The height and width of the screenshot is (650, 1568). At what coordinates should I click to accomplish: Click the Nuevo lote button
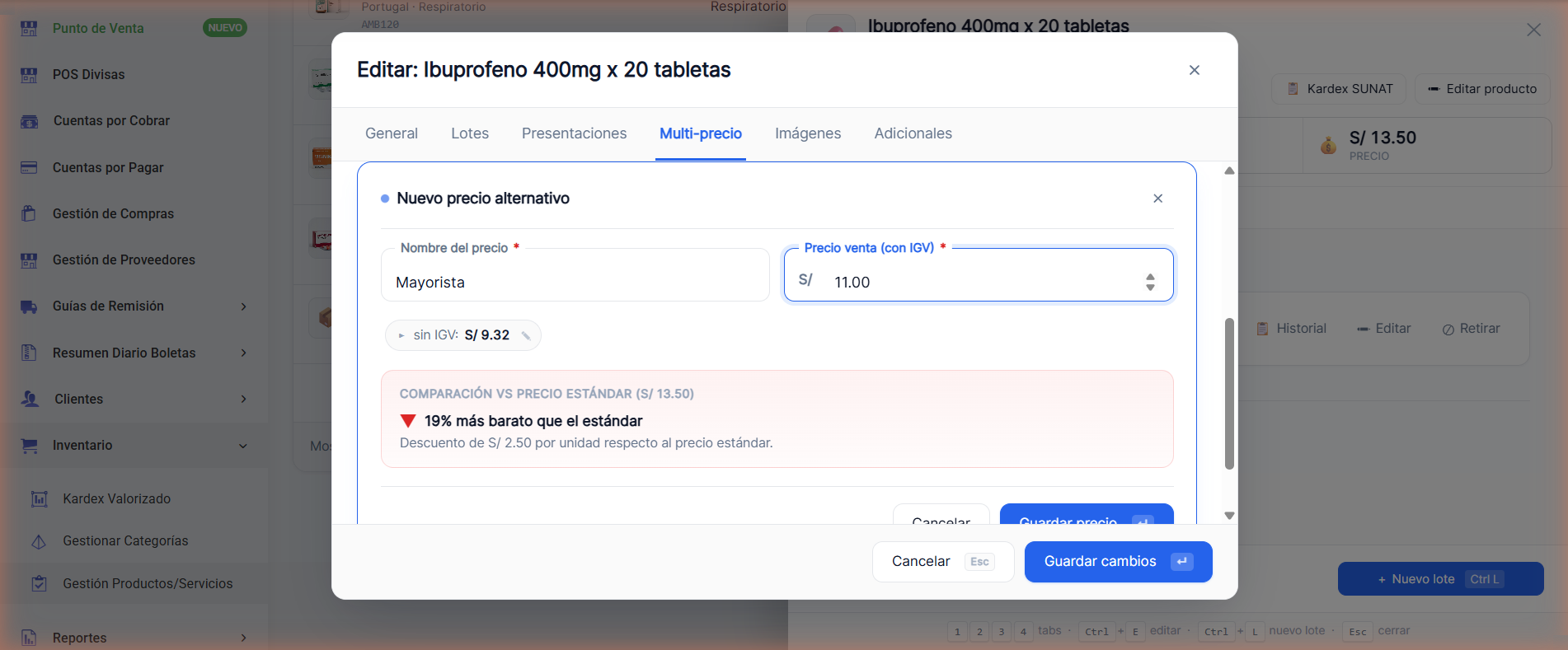coord(1441,579)
